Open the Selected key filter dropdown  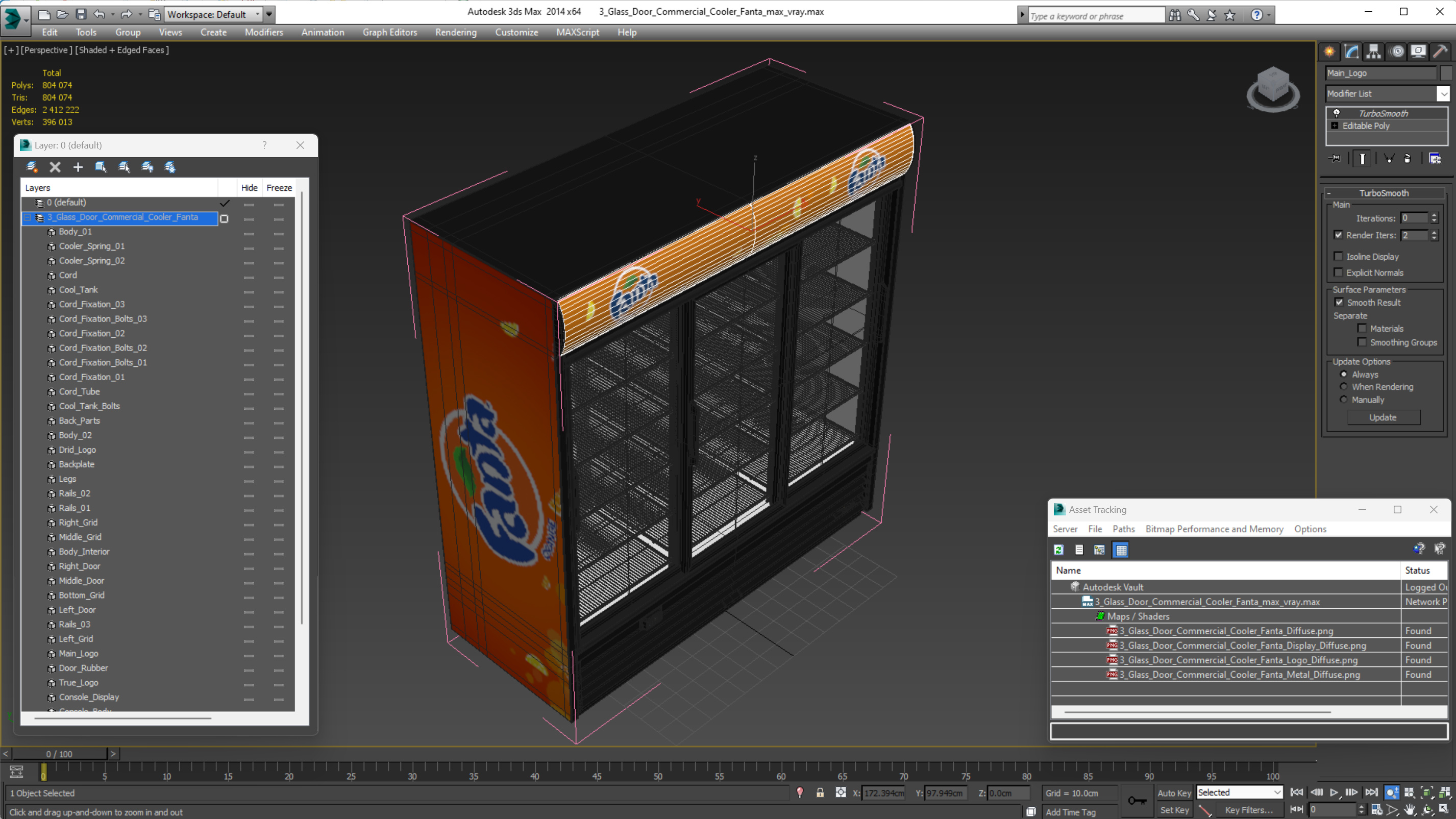(x=1239, y=792)
